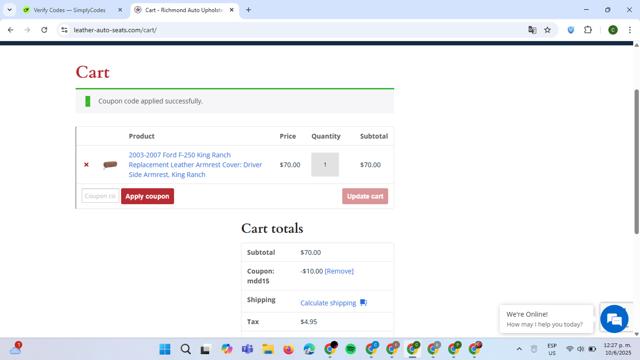Open the Wi-Fi network icon

pos(570,349)
